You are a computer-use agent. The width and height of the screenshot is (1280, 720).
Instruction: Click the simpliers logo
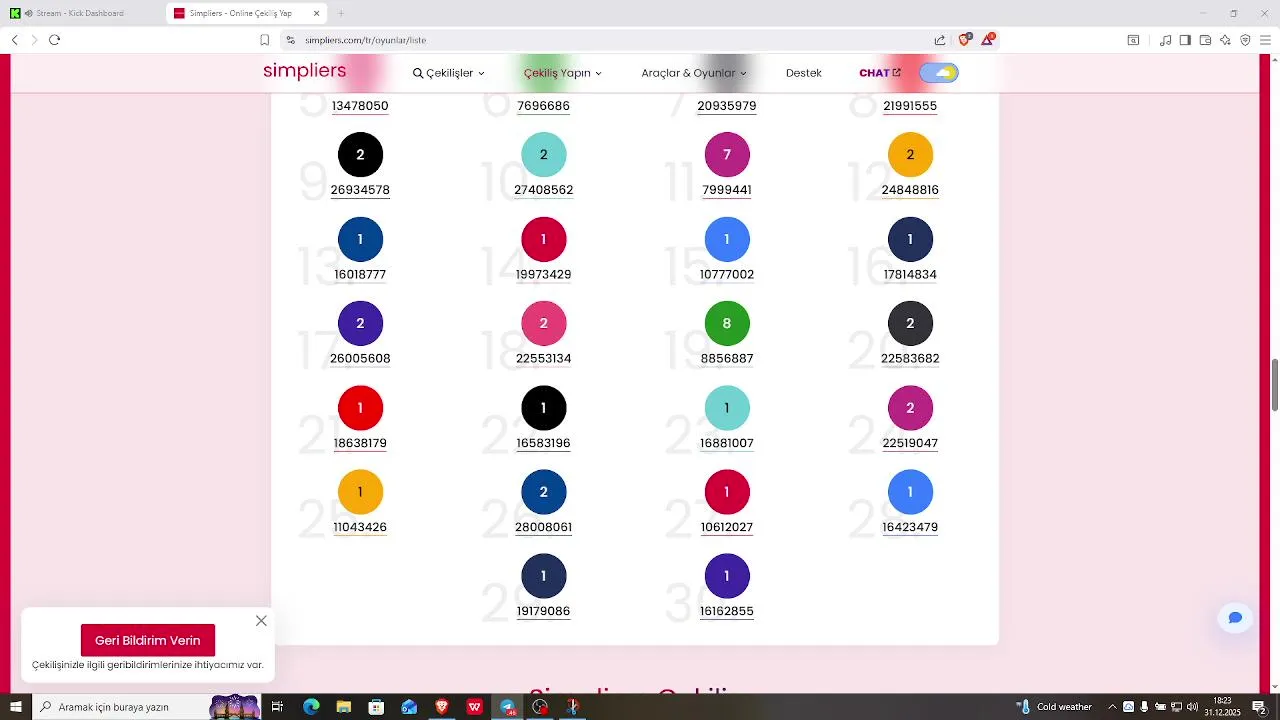305,71
